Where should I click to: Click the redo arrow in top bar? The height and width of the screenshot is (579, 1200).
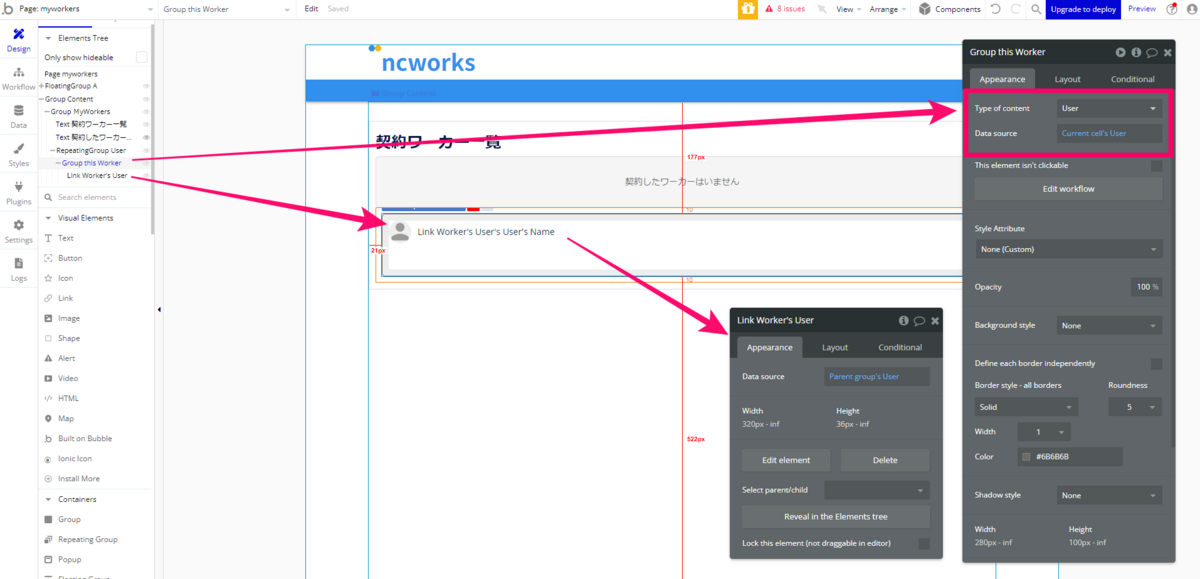[x=1016, y=9]
